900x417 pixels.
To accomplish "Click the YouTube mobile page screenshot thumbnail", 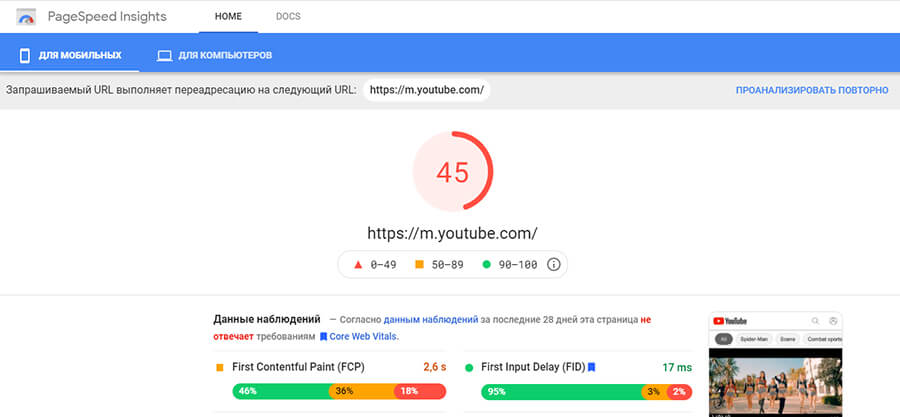I will 776,363.
